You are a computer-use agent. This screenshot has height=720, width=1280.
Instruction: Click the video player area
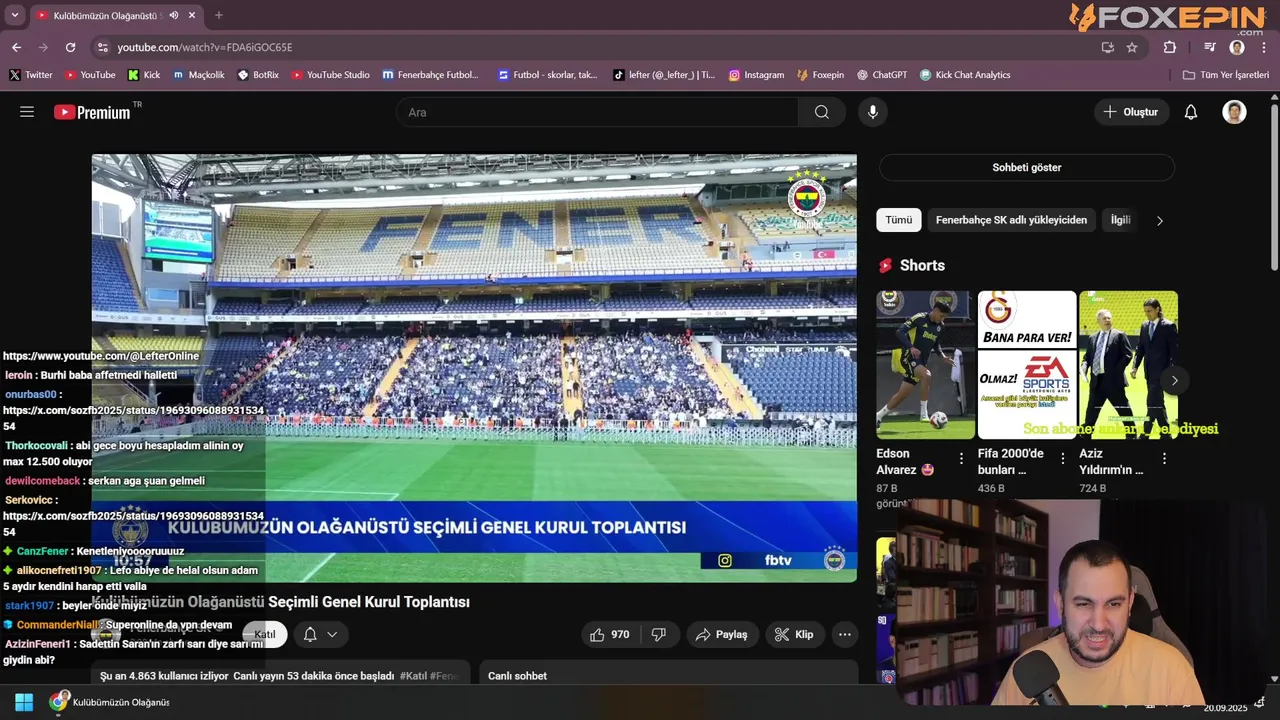tap(474, 367)
